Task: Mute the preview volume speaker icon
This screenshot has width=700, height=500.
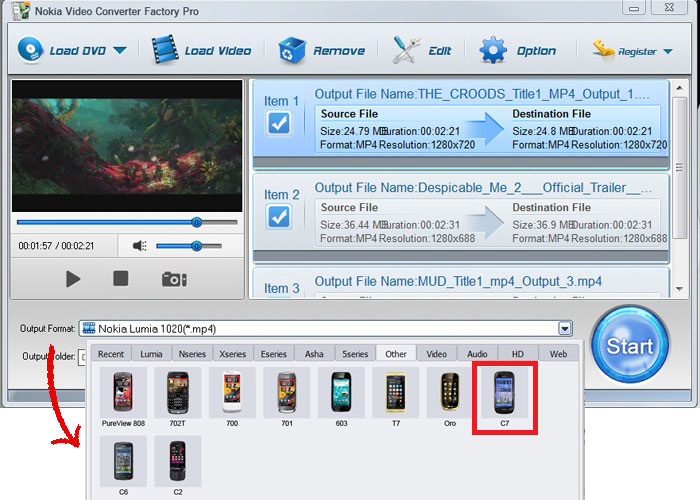Action: (x=140, y=246)
